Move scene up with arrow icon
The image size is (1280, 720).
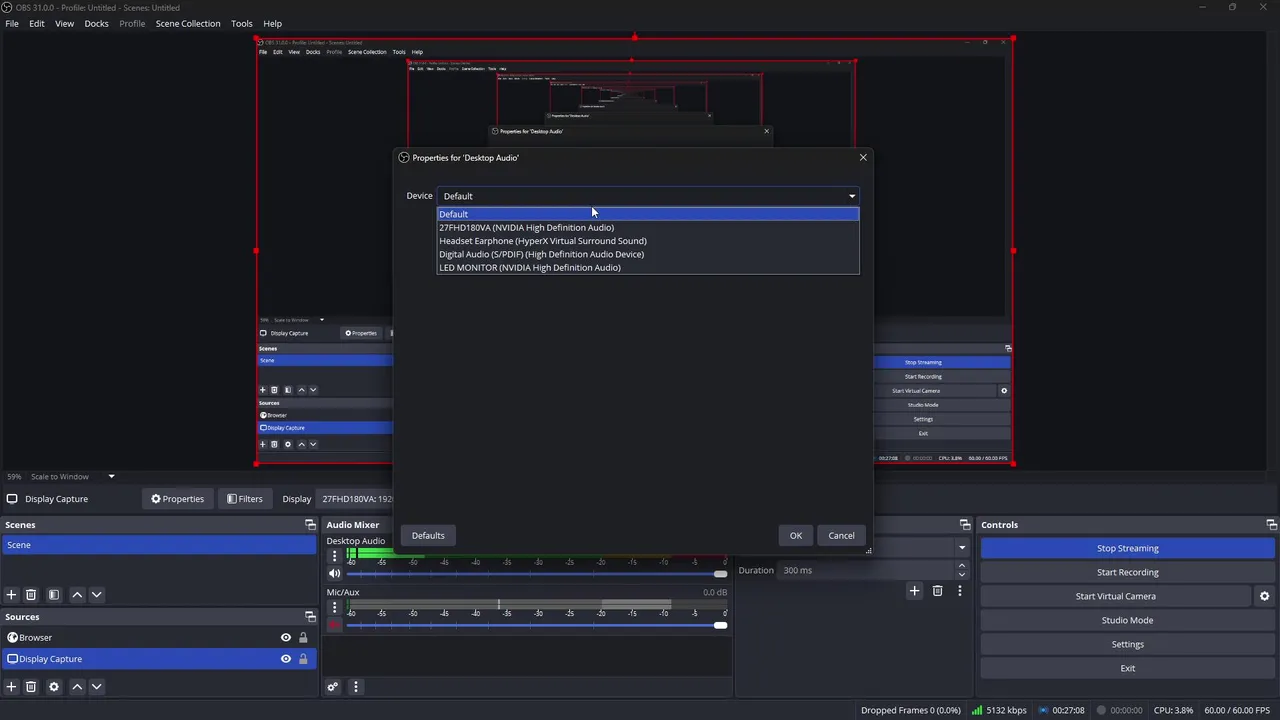click(77, 594)
